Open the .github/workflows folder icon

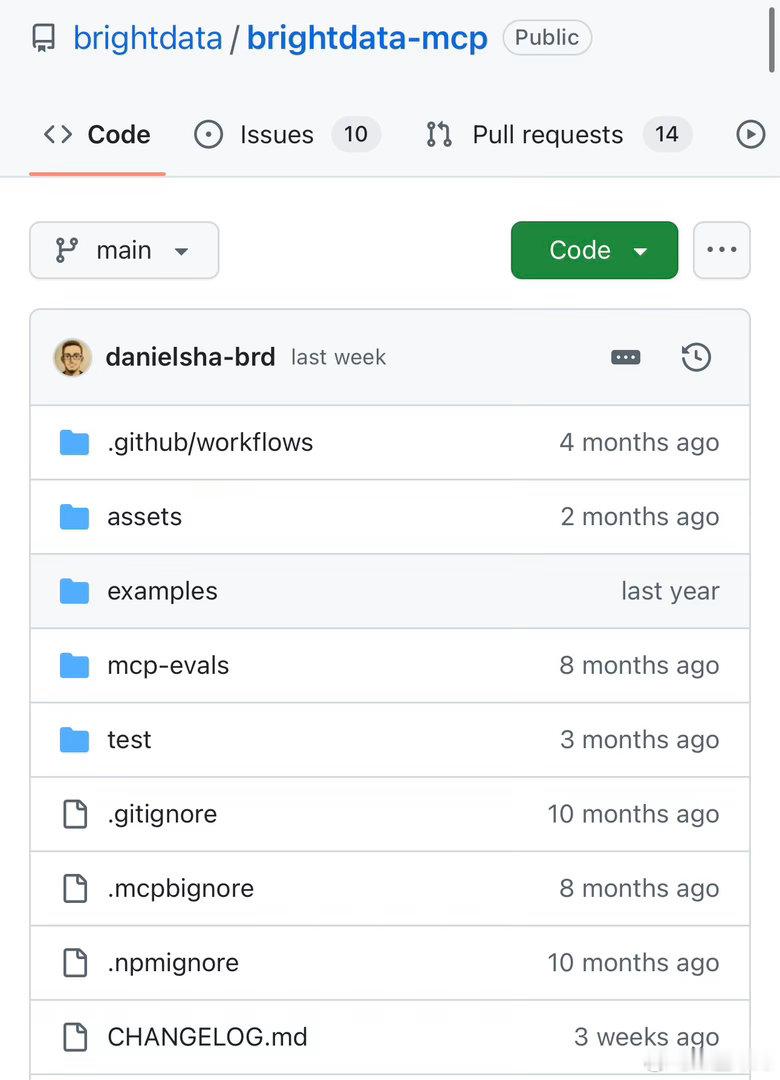tap(74, 443)
